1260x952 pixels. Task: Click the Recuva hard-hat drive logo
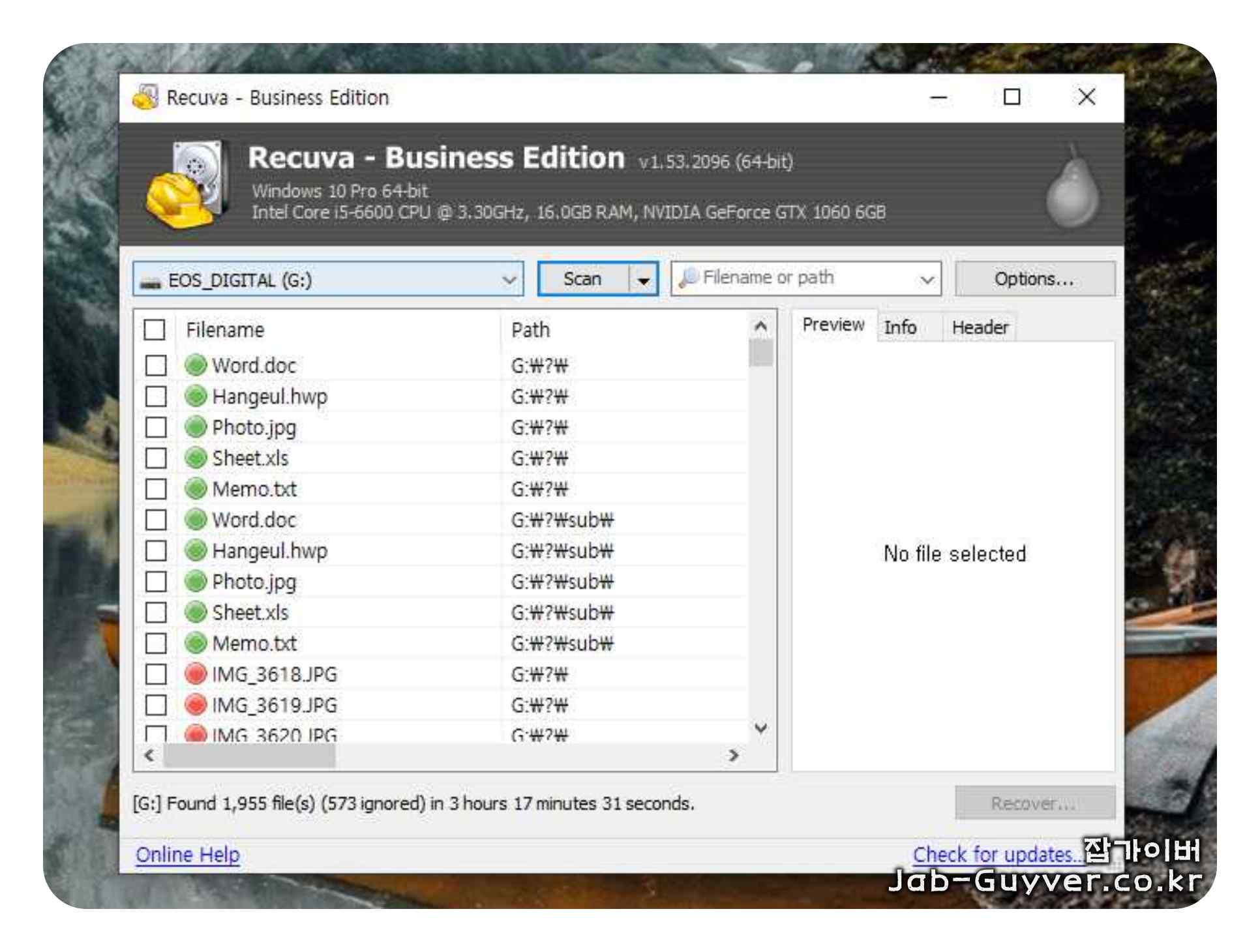[x=187, y=184]
